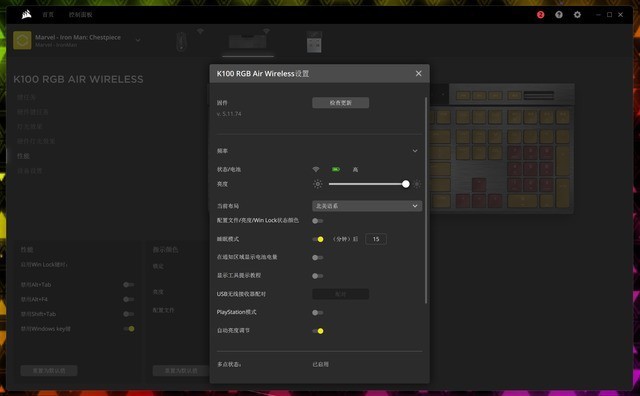Click the dim brightness sun icon

point(318,184)
